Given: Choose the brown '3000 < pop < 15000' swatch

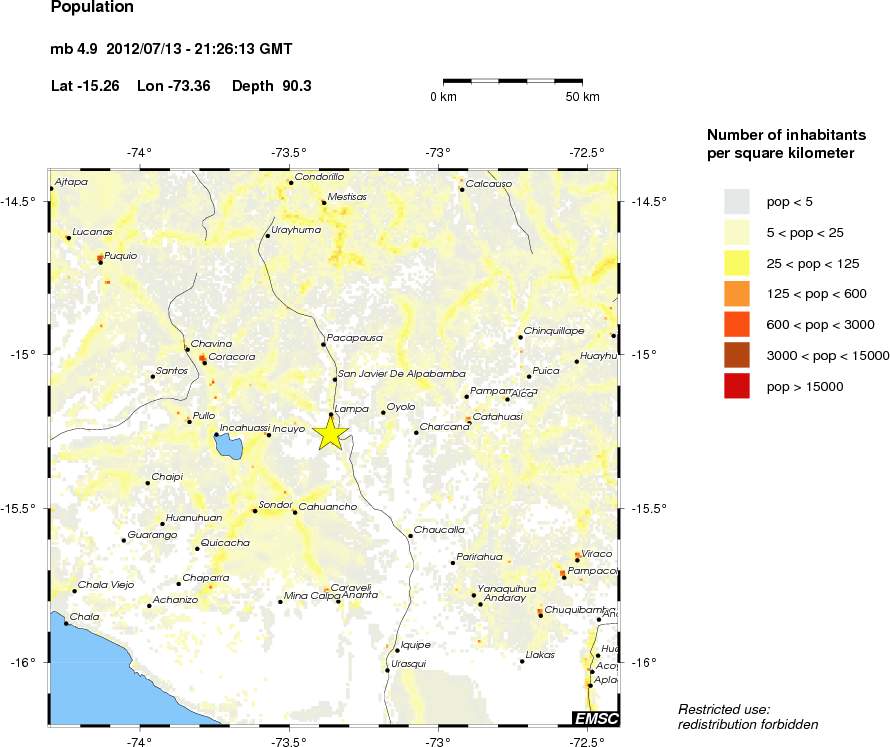Looking at the screenshot, I should click(x=736, y=355).
